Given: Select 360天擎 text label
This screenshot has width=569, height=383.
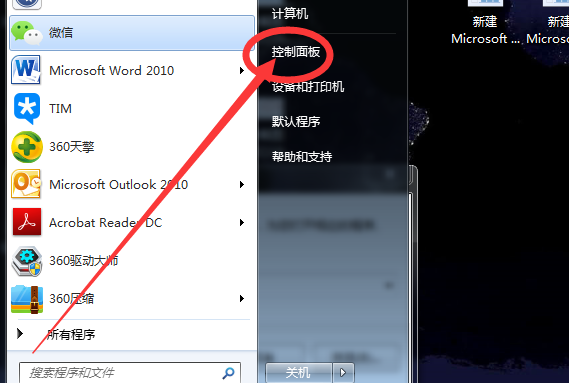Looking at the screenshot, I should 72,147.
